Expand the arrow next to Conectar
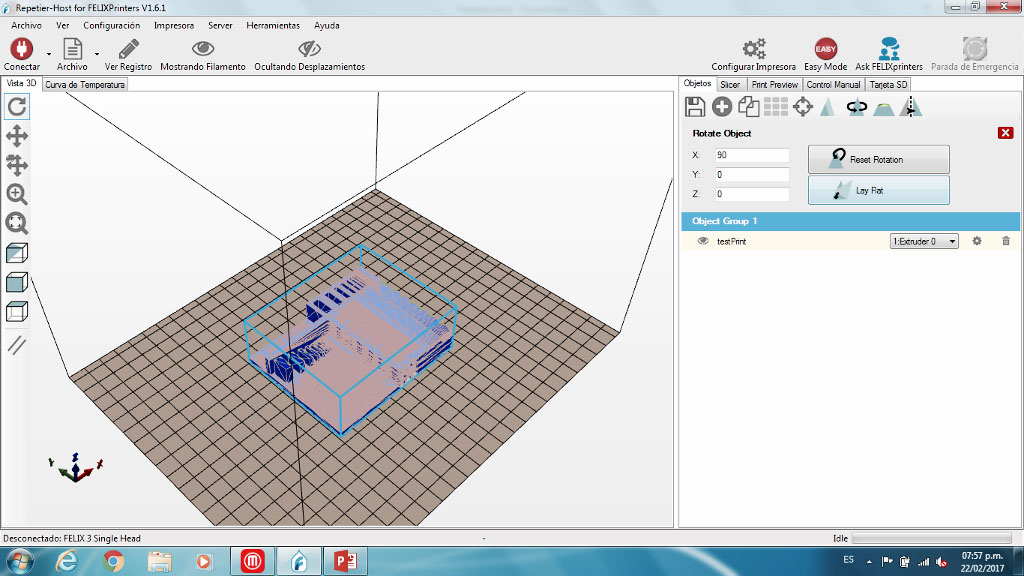Viewport: 1024px width, 576px height. pyautogui.click(x=48, y=53)
